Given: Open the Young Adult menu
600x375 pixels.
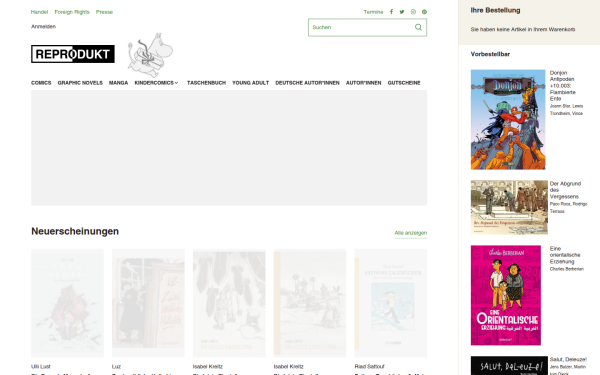Looking at the screenshot, I should [x=251, y=83].
